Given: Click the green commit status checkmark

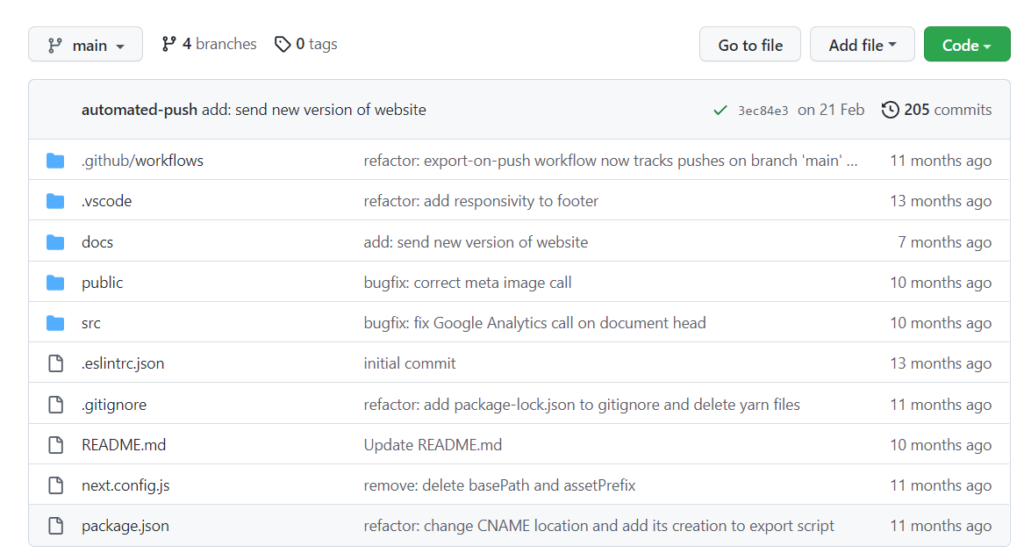Looking at the screenshot, I should [720, 110].
